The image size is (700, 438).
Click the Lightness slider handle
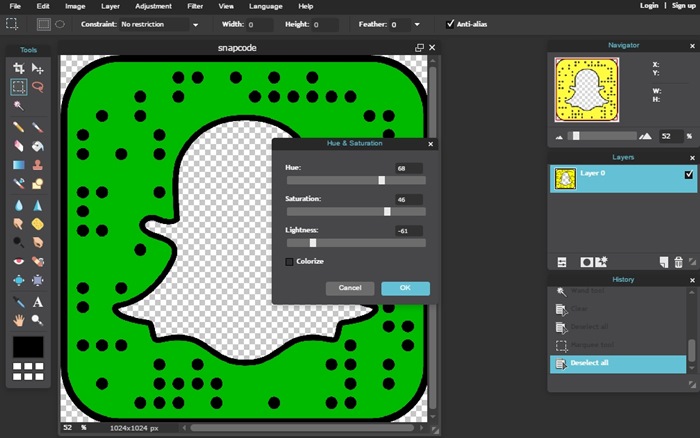(x=313, y=243)
